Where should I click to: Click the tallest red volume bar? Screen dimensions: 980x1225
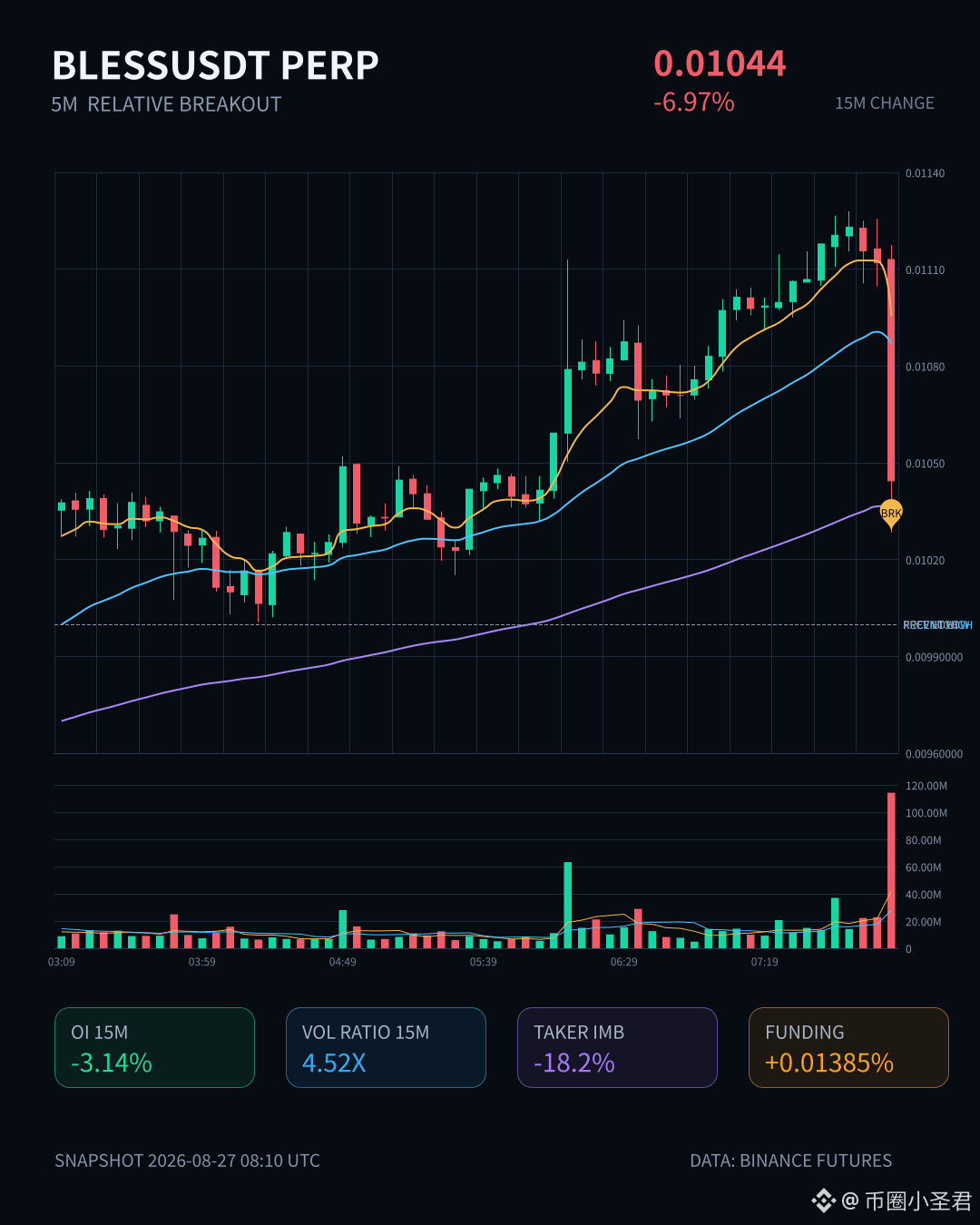891,871
